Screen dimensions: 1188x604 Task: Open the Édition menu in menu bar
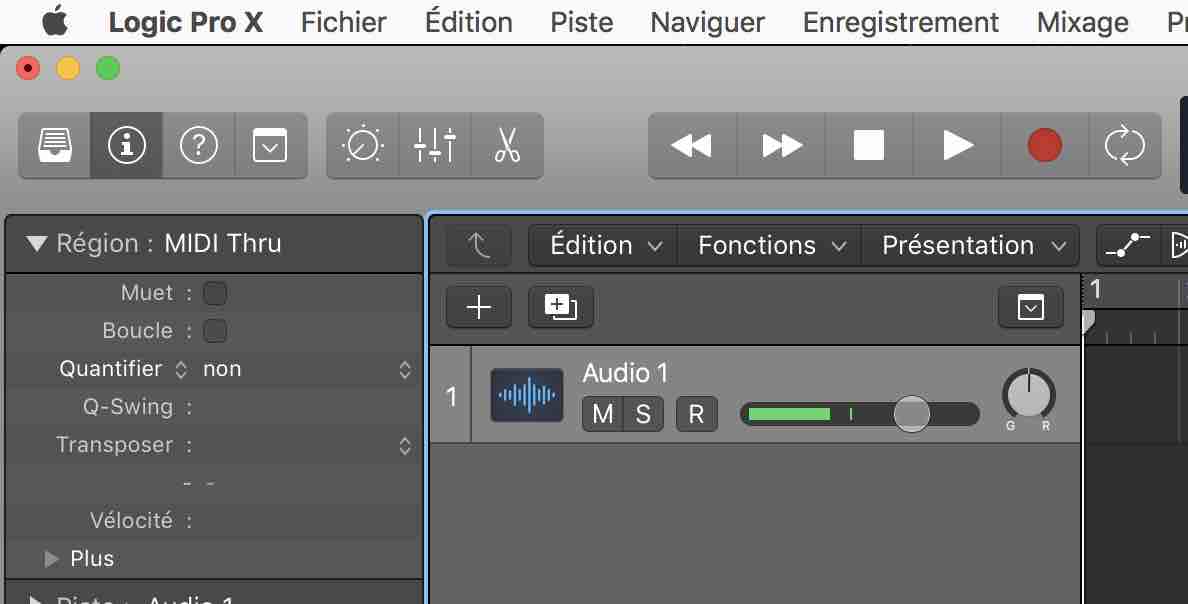tap(469, 22)
